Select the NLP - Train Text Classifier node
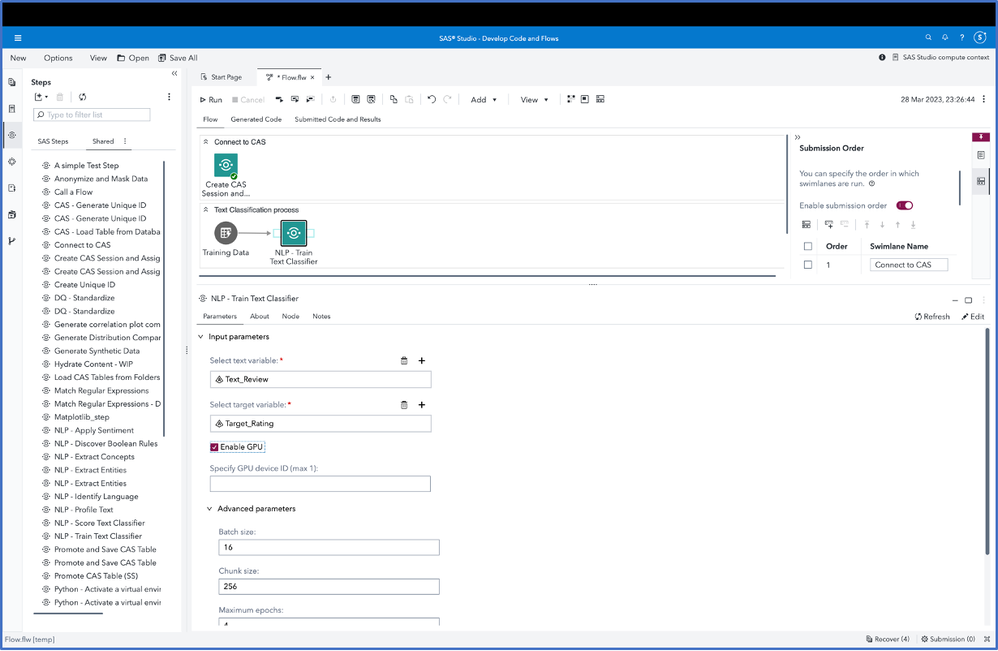This screenshot has height=651, width=998. (x=293, y=233)
